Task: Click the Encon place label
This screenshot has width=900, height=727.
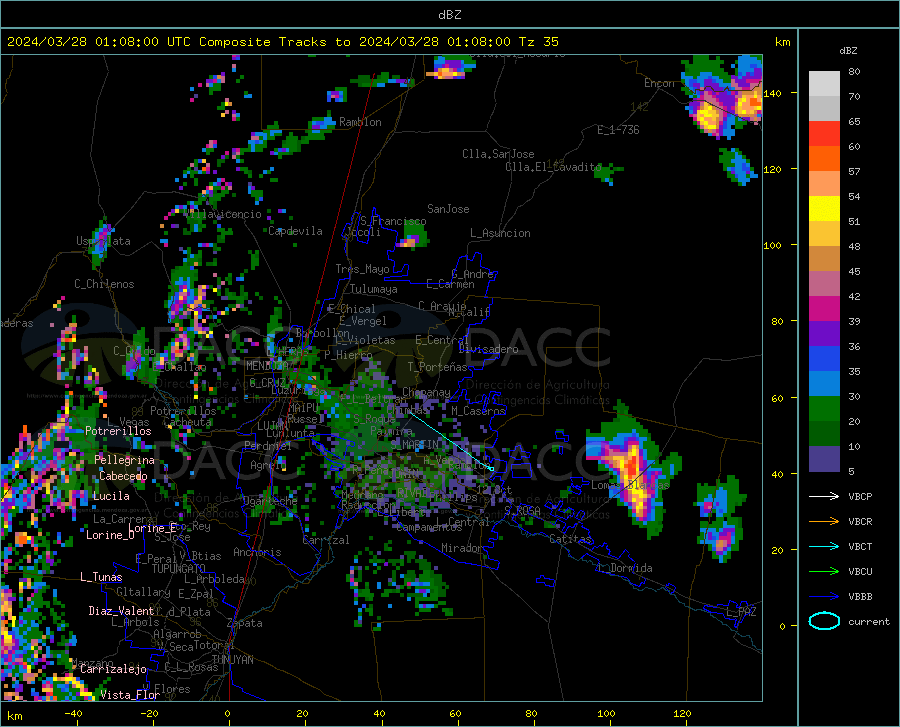Action: [x=659, y=83]
